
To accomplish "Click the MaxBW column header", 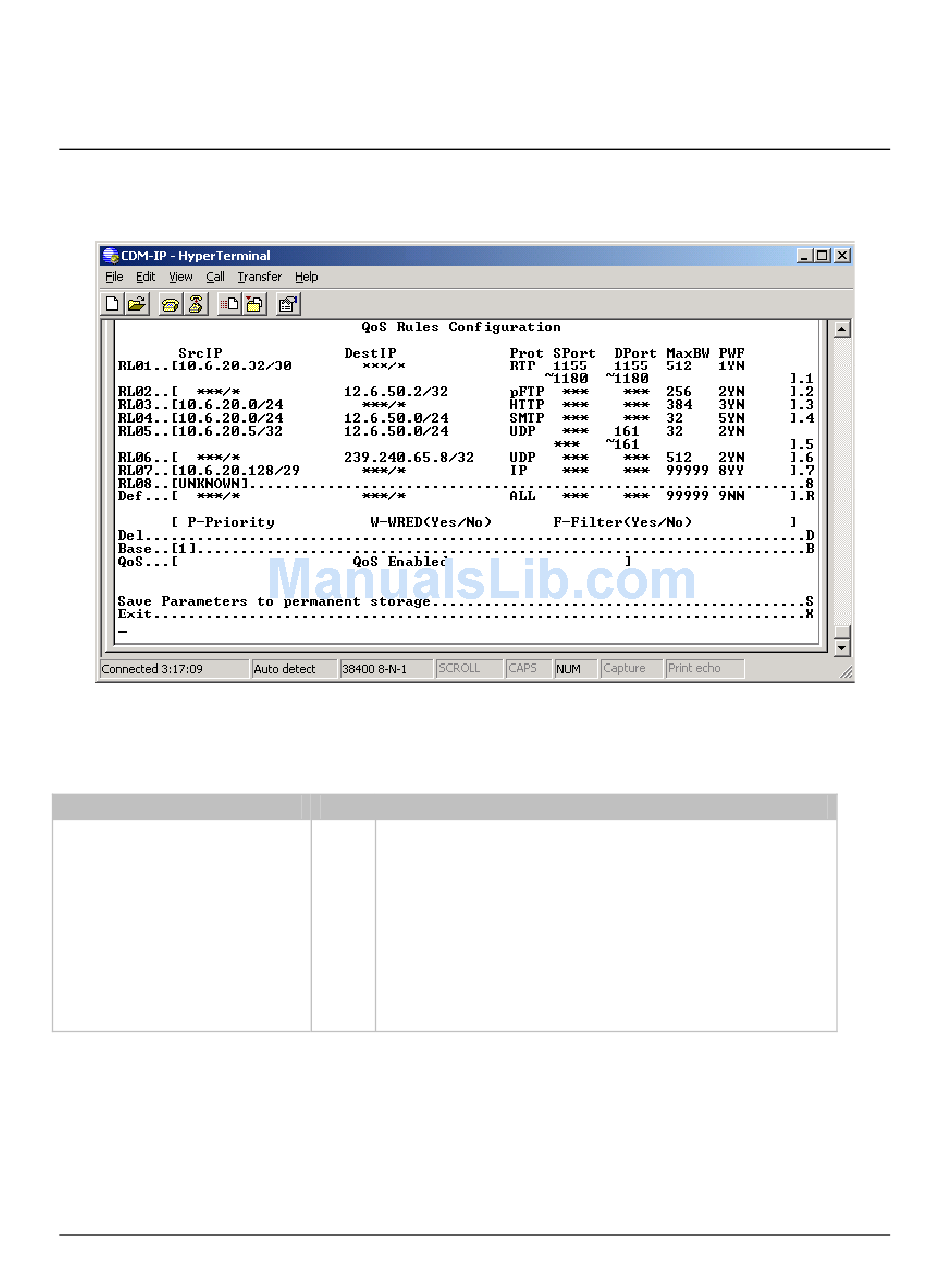I will [688, 353].
